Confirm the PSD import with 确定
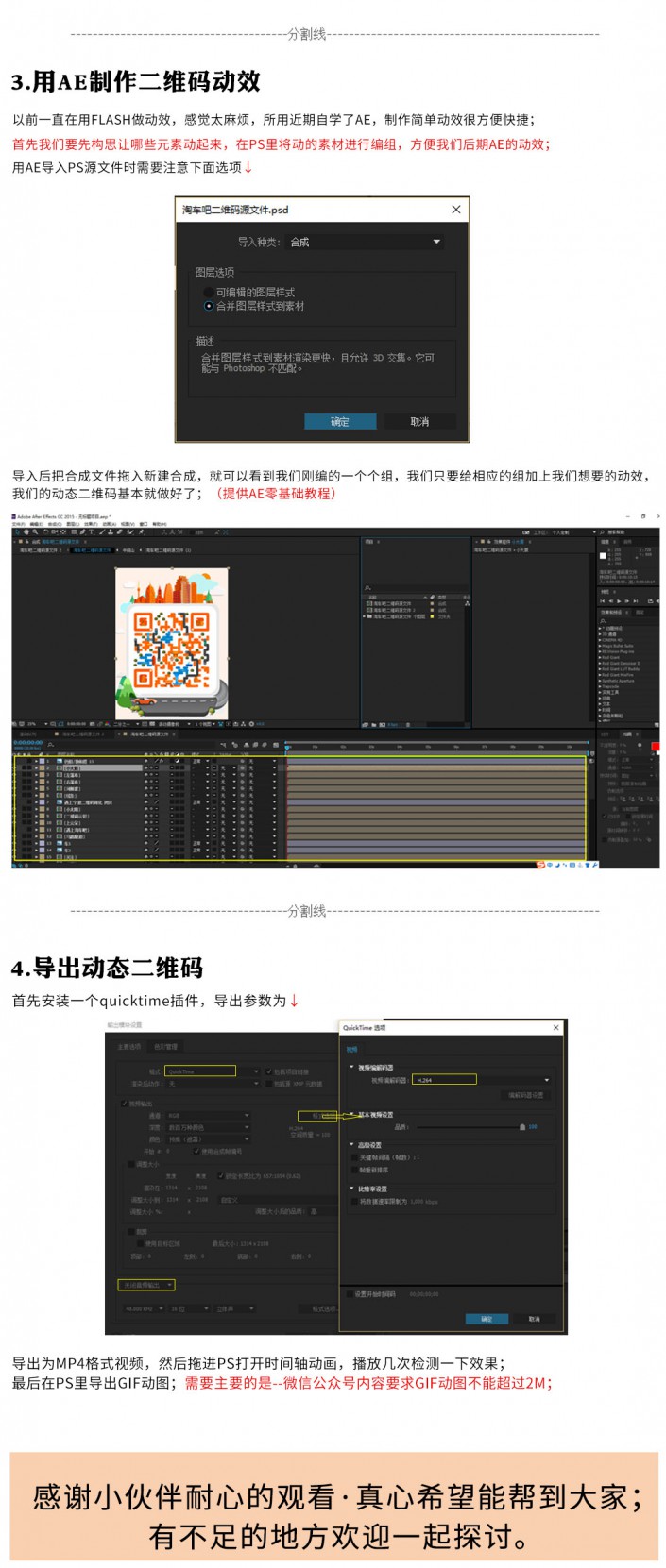Screen dimensions: 666x1568 point(340,422)
